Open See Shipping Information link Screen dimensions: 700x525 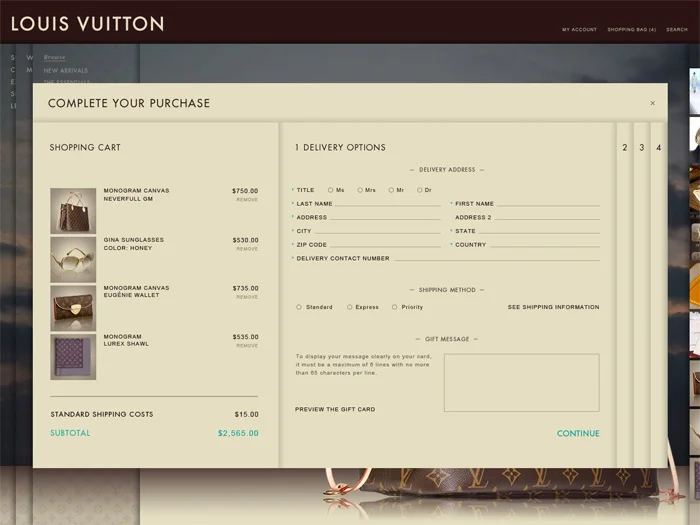tap(553, 307)
